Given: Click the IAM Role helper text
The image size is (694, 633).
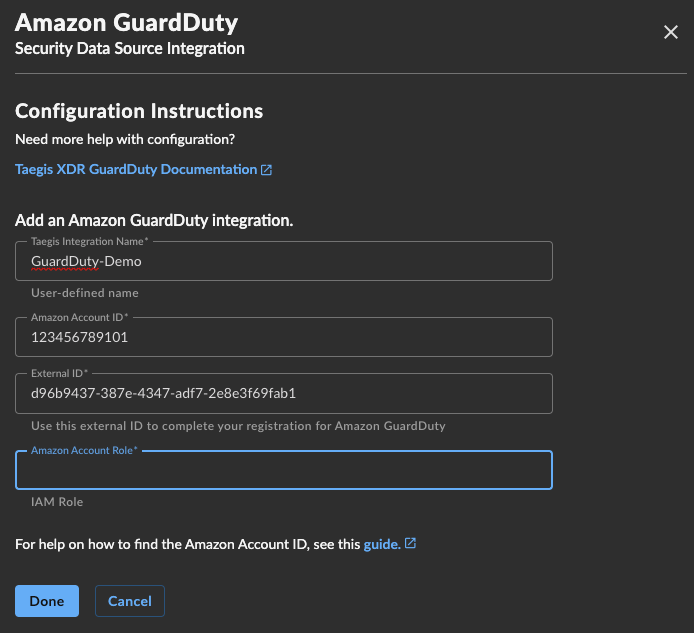Looking at the screenshot, I should (x=57, y=502).
